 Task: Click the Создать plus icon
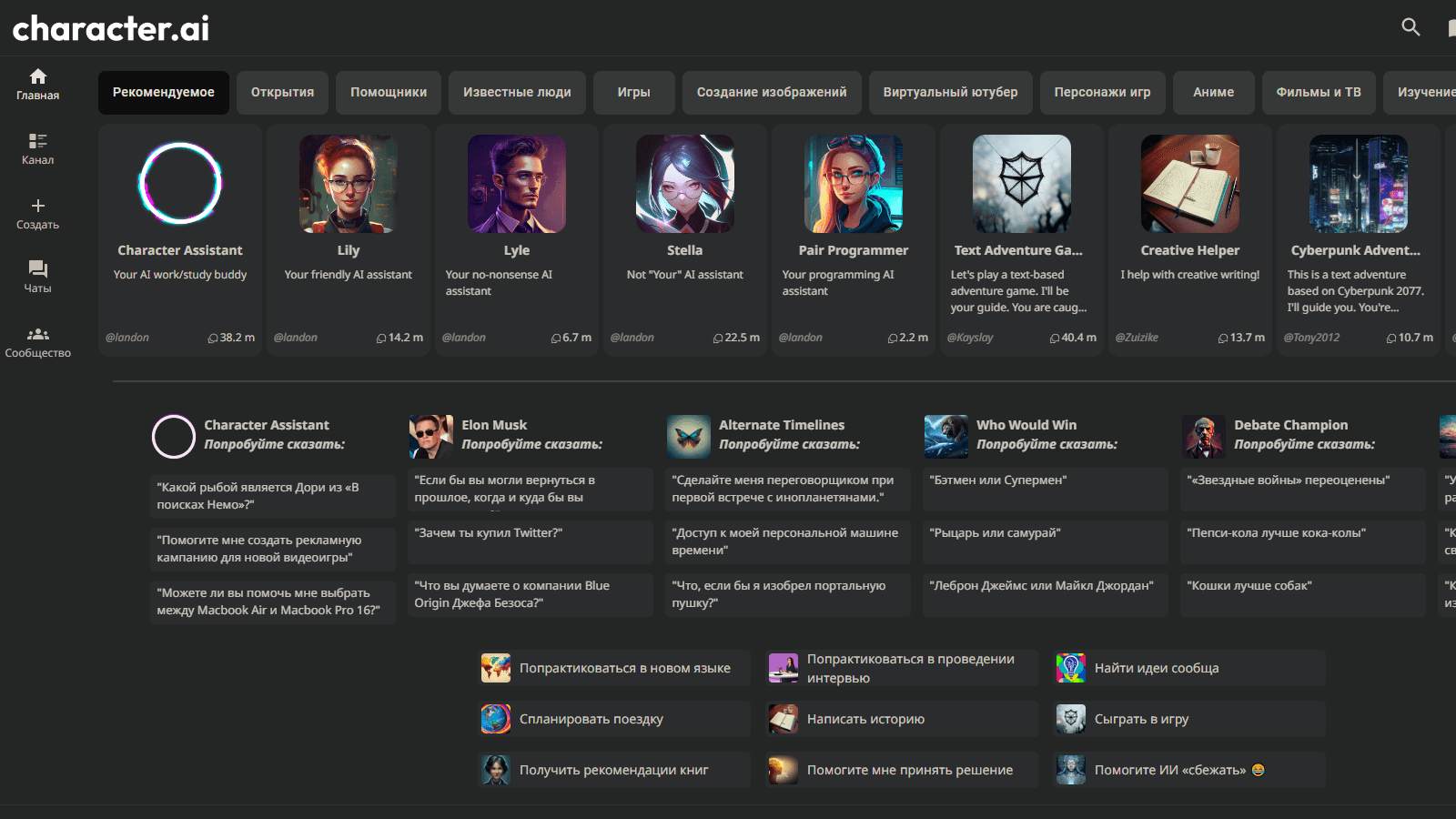pos(37,206)
